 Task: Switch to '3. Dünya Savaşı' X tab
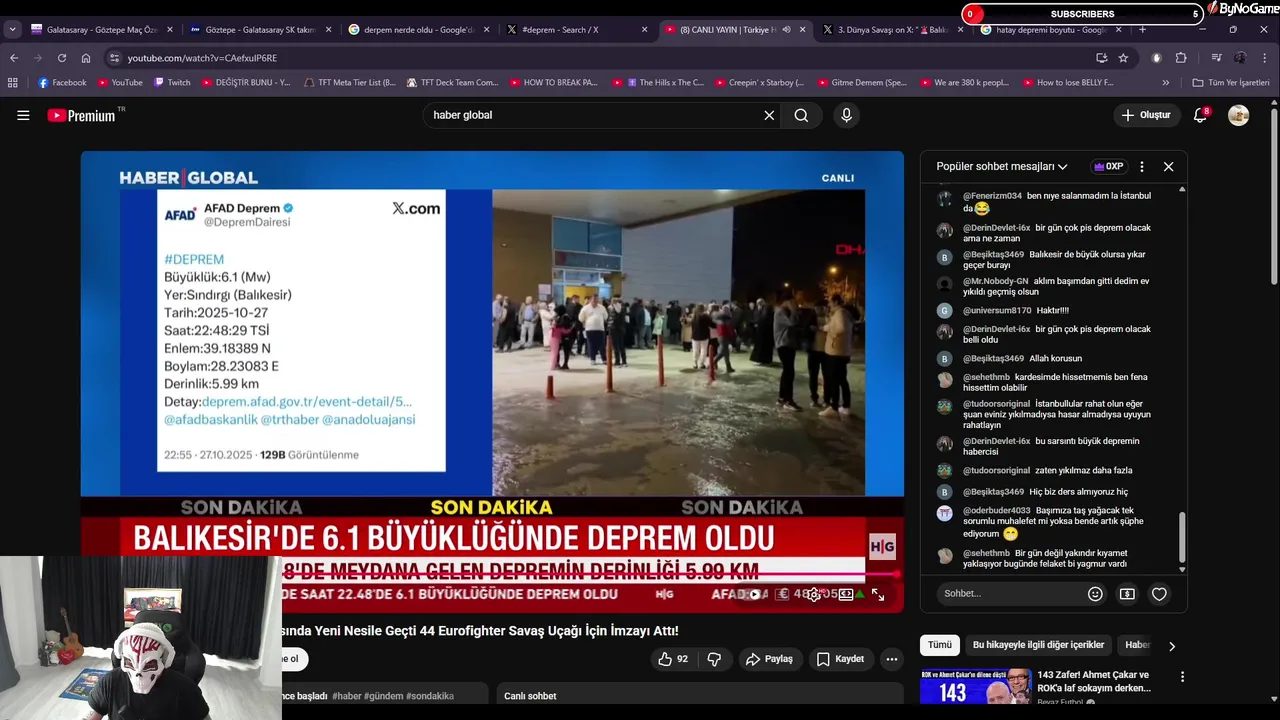coord(893,30)
